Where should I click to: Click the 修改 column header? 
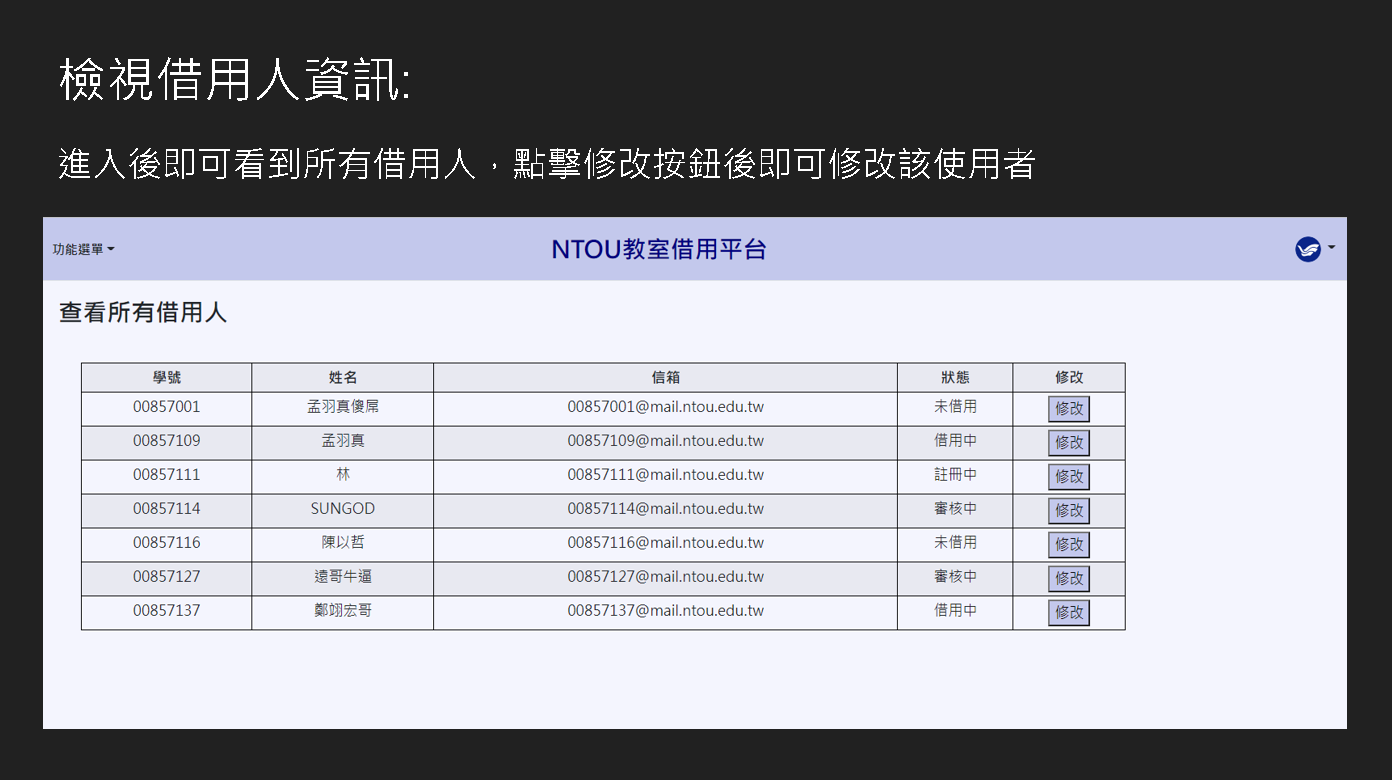coord(1069,377)
